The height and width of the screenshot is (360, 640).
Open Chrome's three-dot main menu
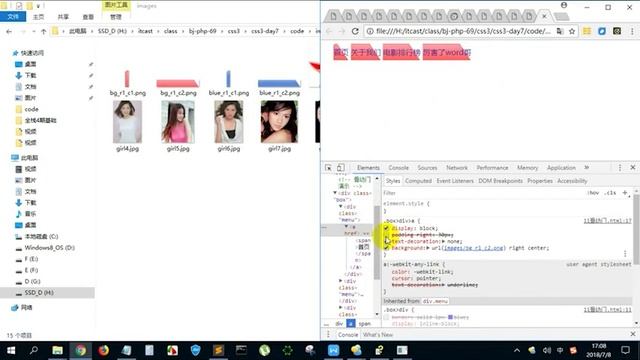point(632,31)
